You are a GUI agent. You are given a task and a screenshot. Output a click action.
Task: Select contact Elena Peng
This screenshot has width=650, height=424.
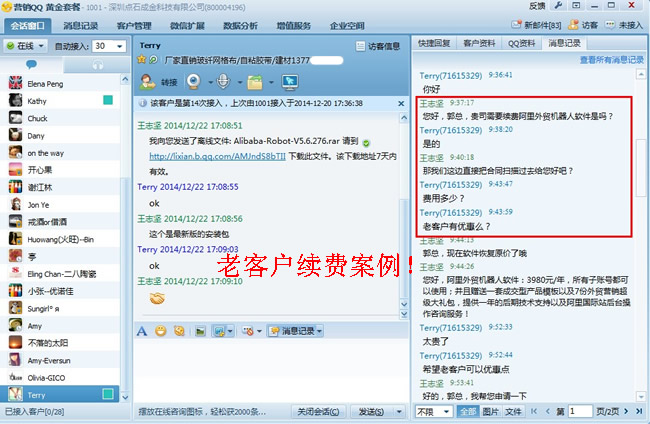click(x=61, y=84)
